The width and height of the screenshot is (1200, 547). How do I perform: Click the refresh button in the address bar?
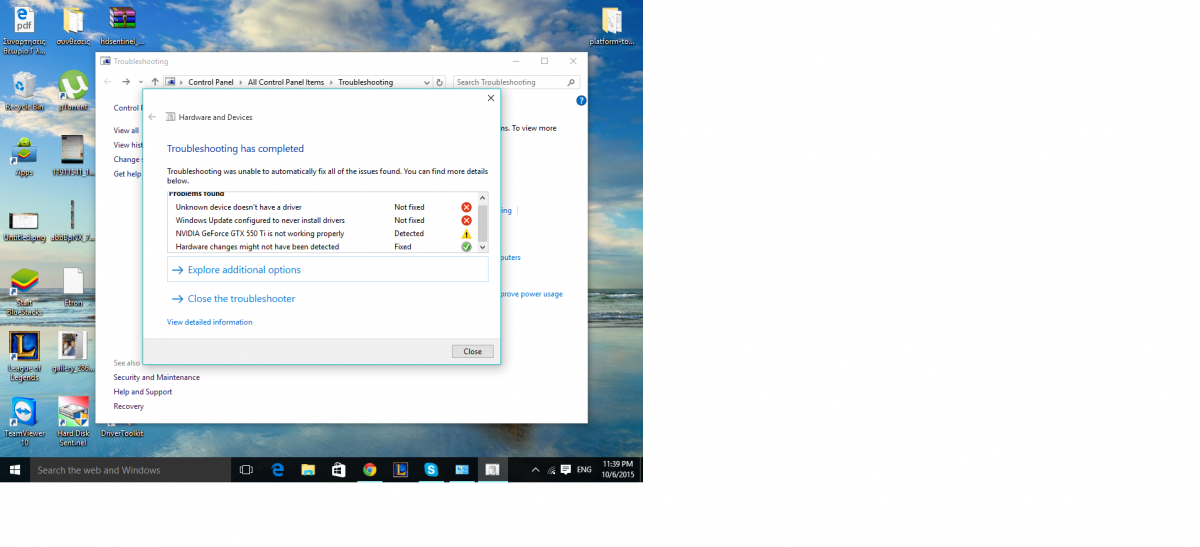coord(441,82)
